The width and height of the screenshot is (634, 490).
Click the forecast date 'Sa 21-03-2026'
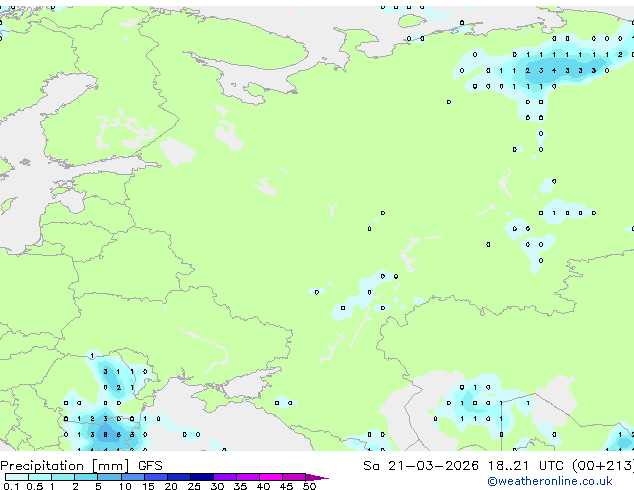(421, 466)
